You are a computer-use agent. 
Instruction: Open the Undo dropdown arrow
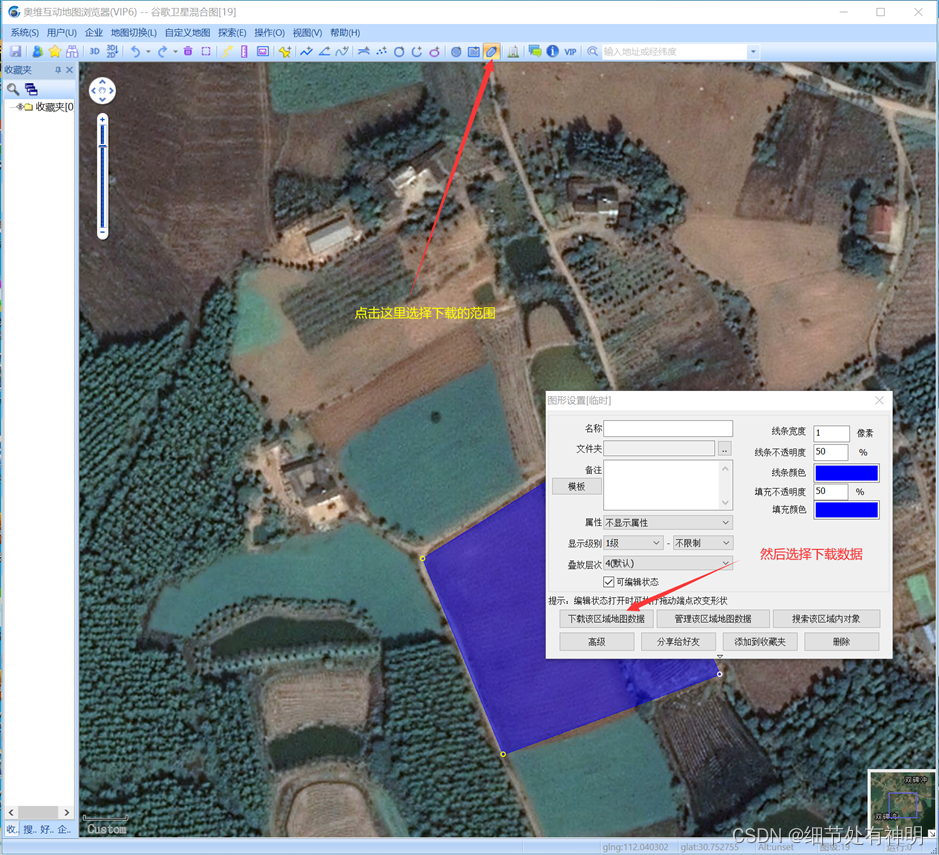[x=149, y=52]
